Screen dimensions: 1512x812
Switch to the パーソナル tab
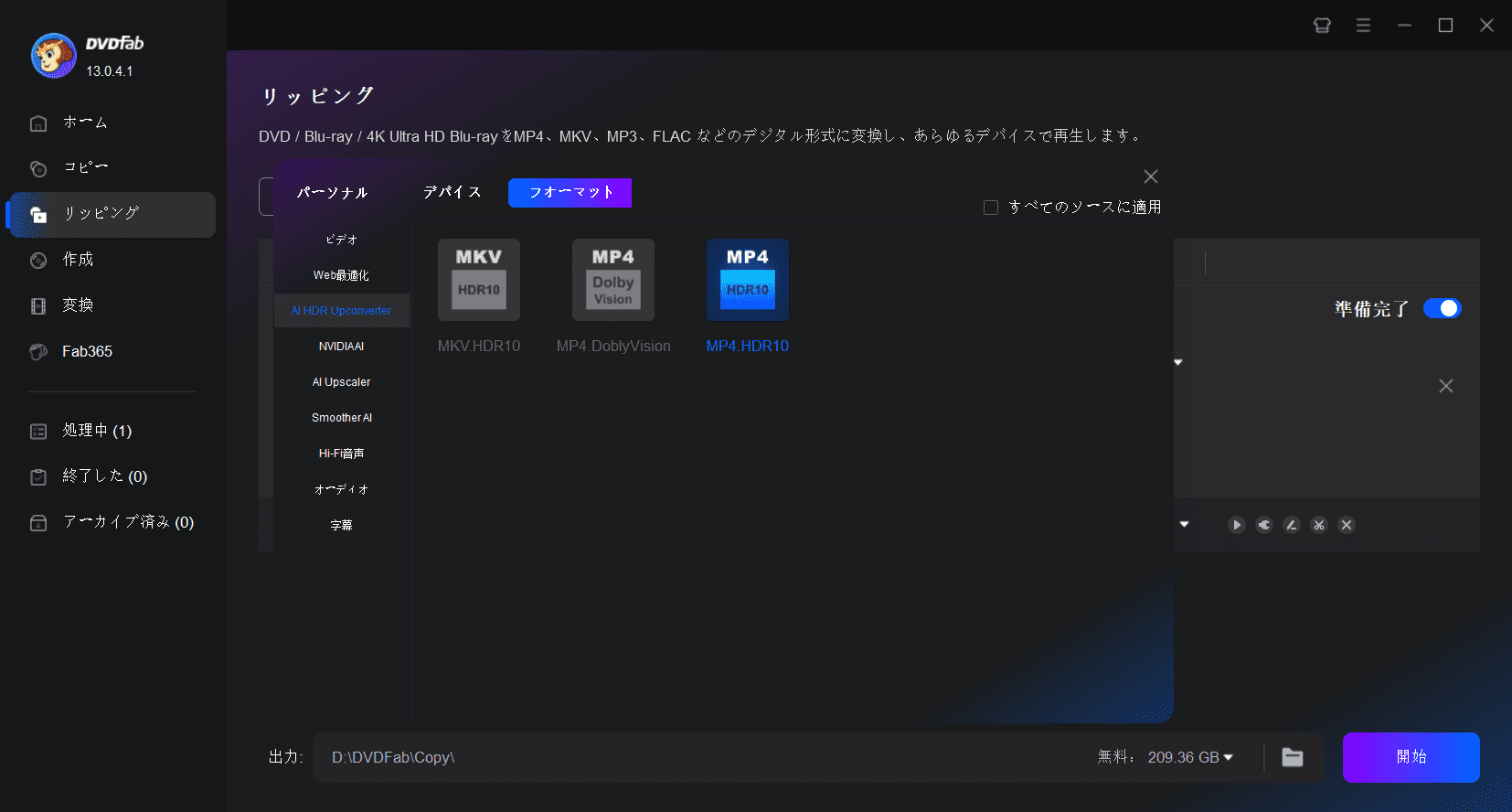332,193
